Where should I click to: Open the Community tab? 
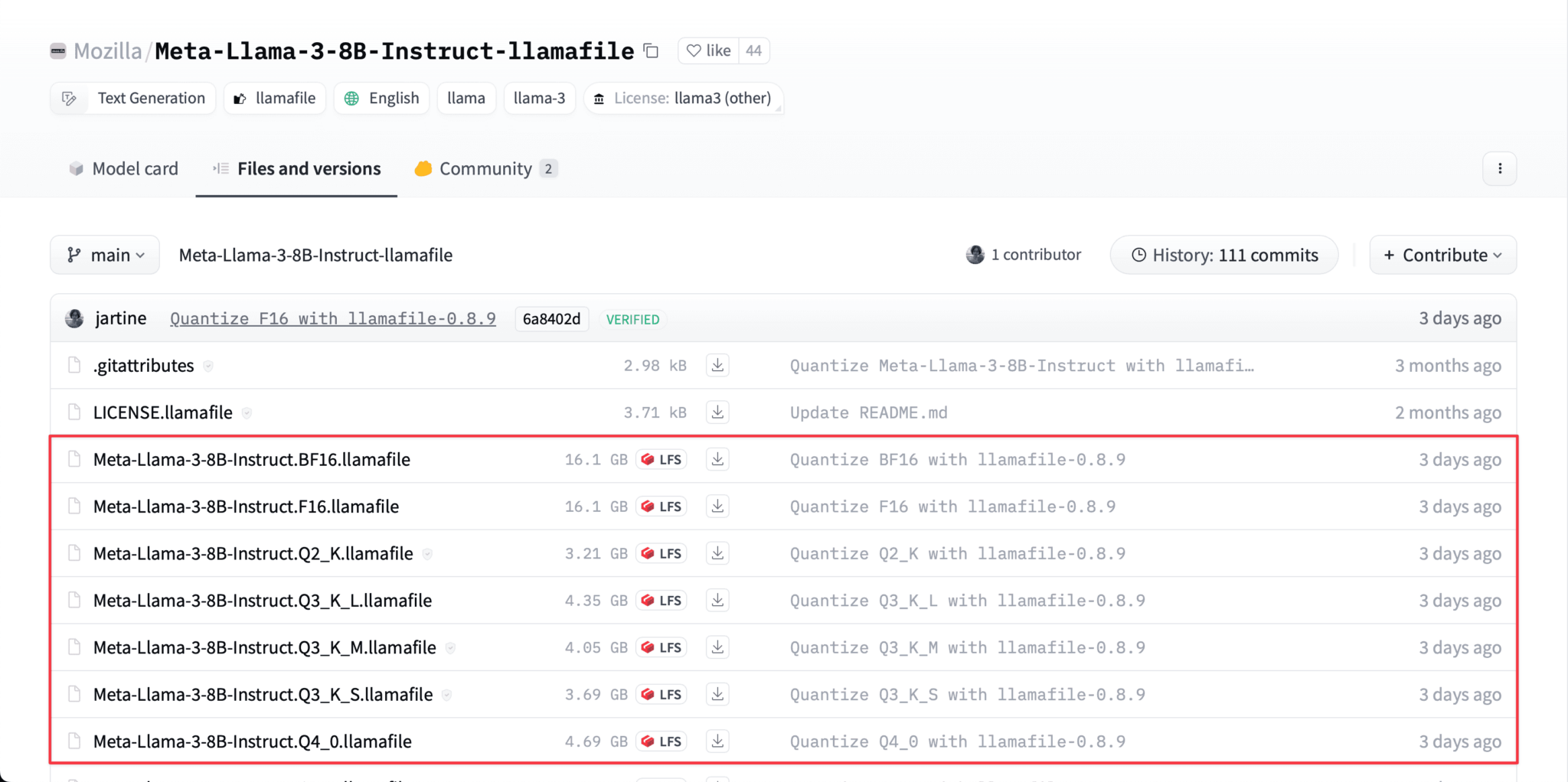(x=485, y=169)
